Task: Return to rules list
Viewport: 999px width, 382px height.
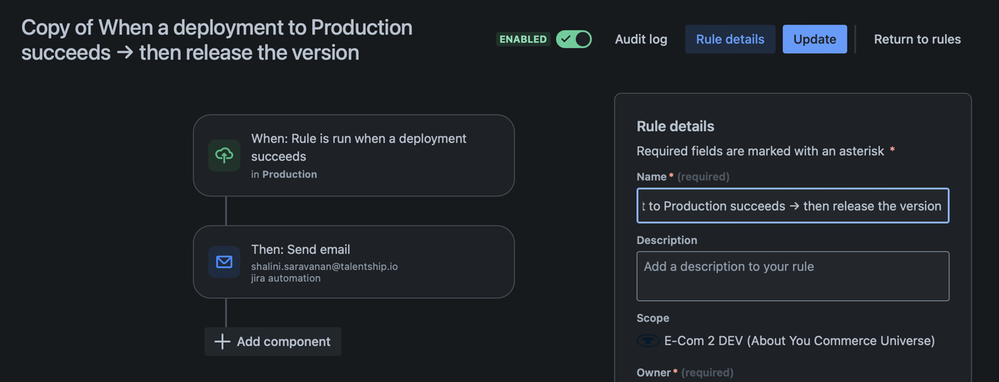Action: point(917,39)
